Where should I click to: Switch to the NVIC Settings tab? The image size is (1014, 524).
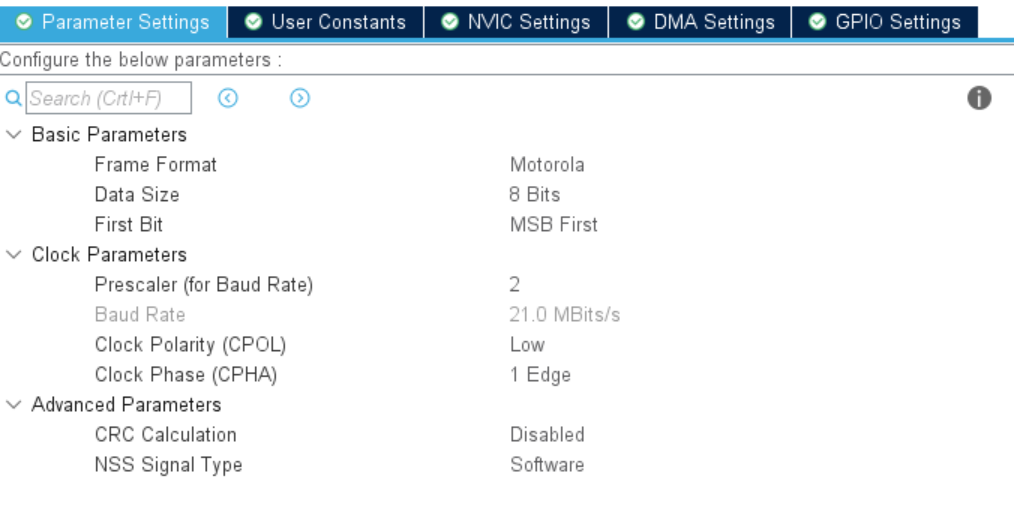click(x=516, y=22)
